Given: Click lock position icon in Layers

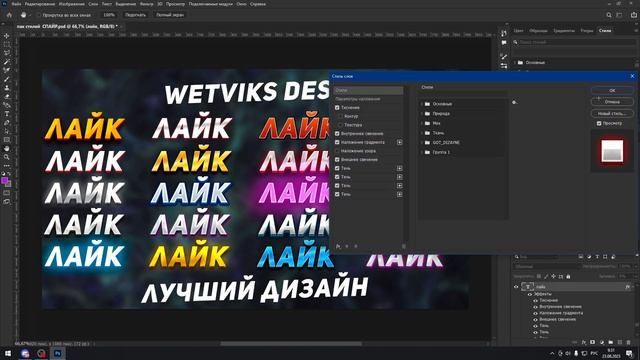Looking at the screenshot, I should [553, 276].
